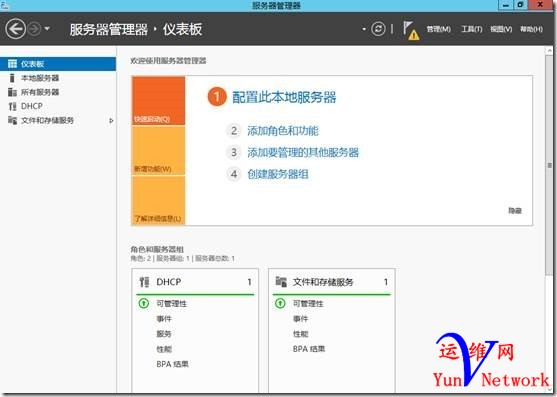Click the 仪表板 grid icon in sidebar
Image resolution: width=557 pixels, height=397 pixels.
click(x=12, y=64)
